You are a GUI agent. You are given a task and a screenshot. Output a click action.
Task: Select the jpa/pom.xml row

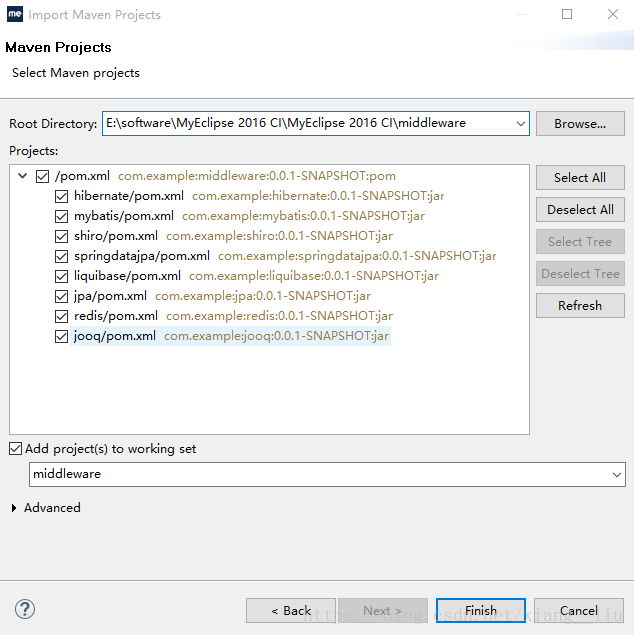pyautogui.click(x=222, y=296)
